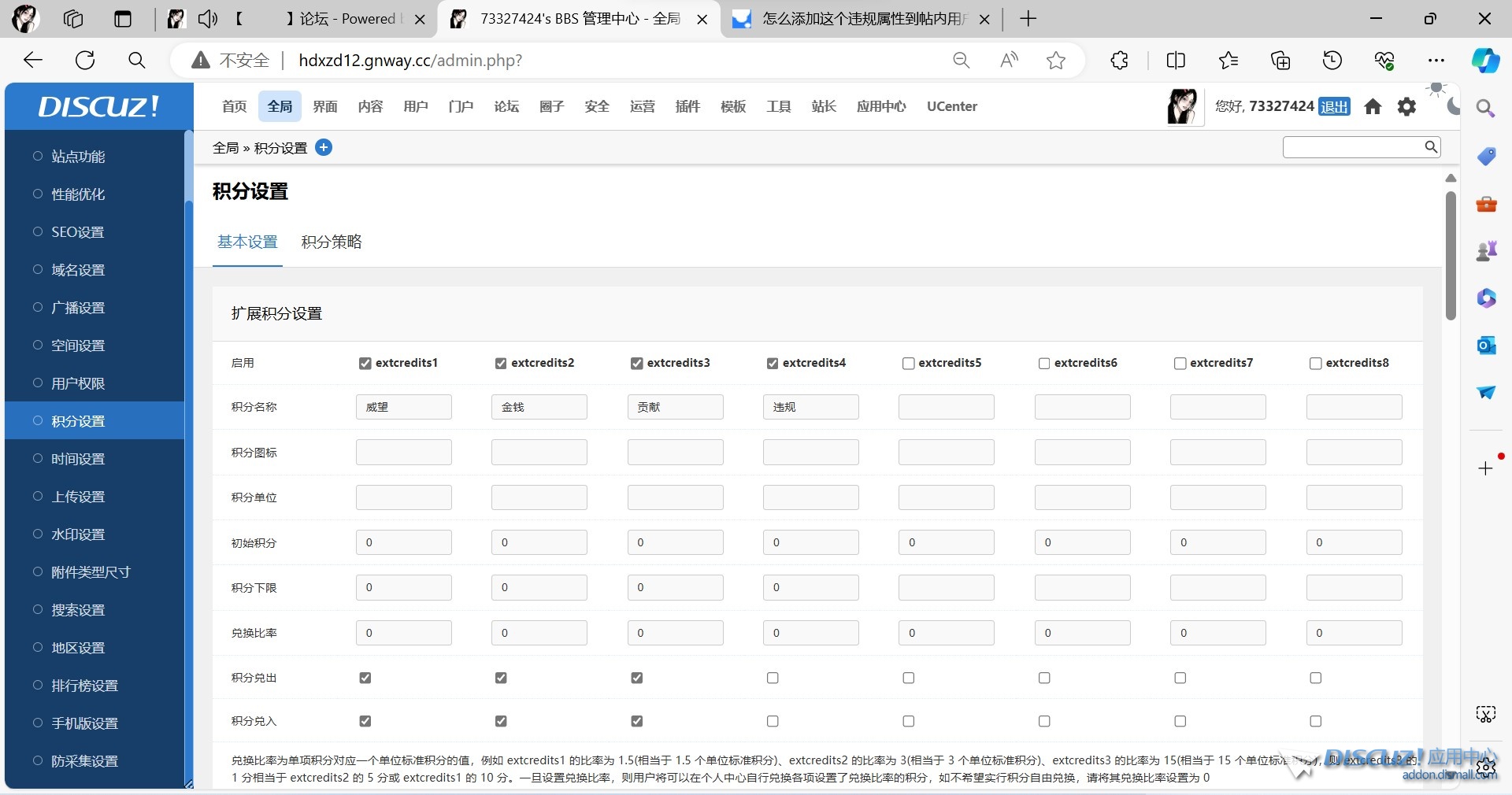Open the gear settings icon beside home
This screenshot has height=795, width=1512.
(1406, 106)
